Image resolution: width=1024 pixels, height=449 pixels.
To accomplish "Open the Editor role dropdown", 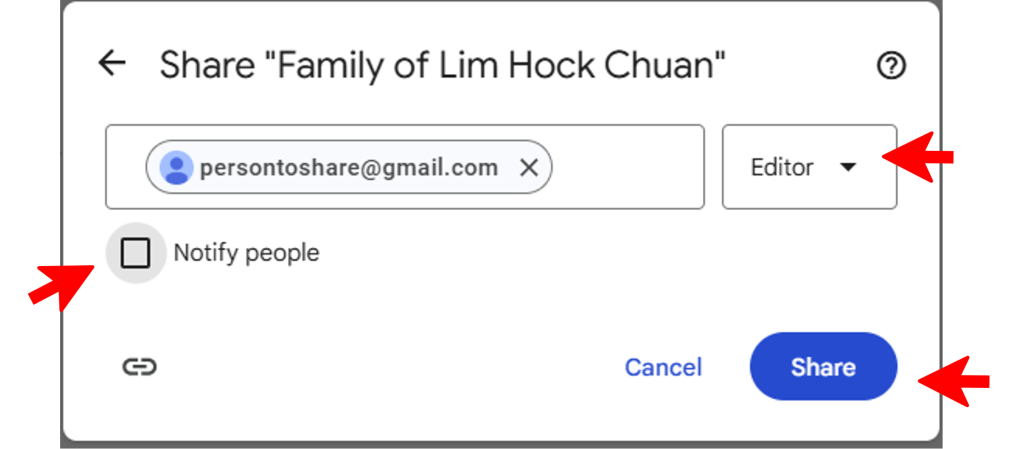I will [x=809, y=167].
